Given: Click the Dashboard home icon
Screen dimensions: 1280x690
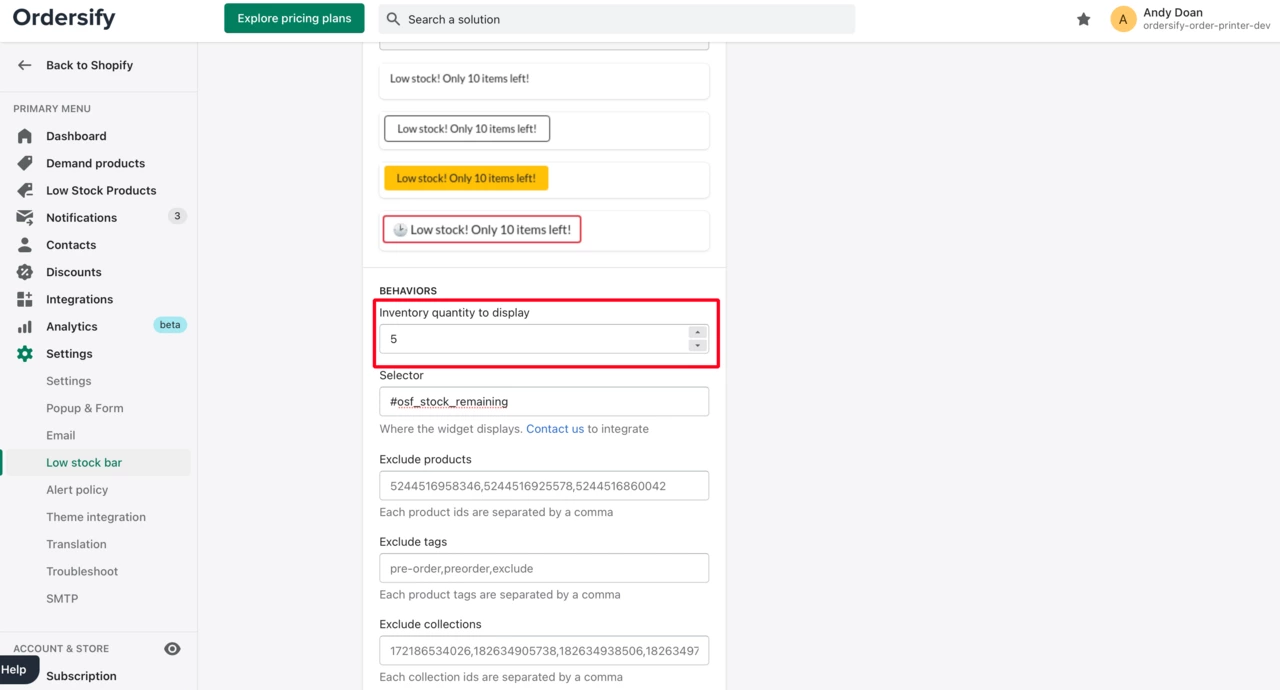Looking at the screenshot, I should pos(25,136).
